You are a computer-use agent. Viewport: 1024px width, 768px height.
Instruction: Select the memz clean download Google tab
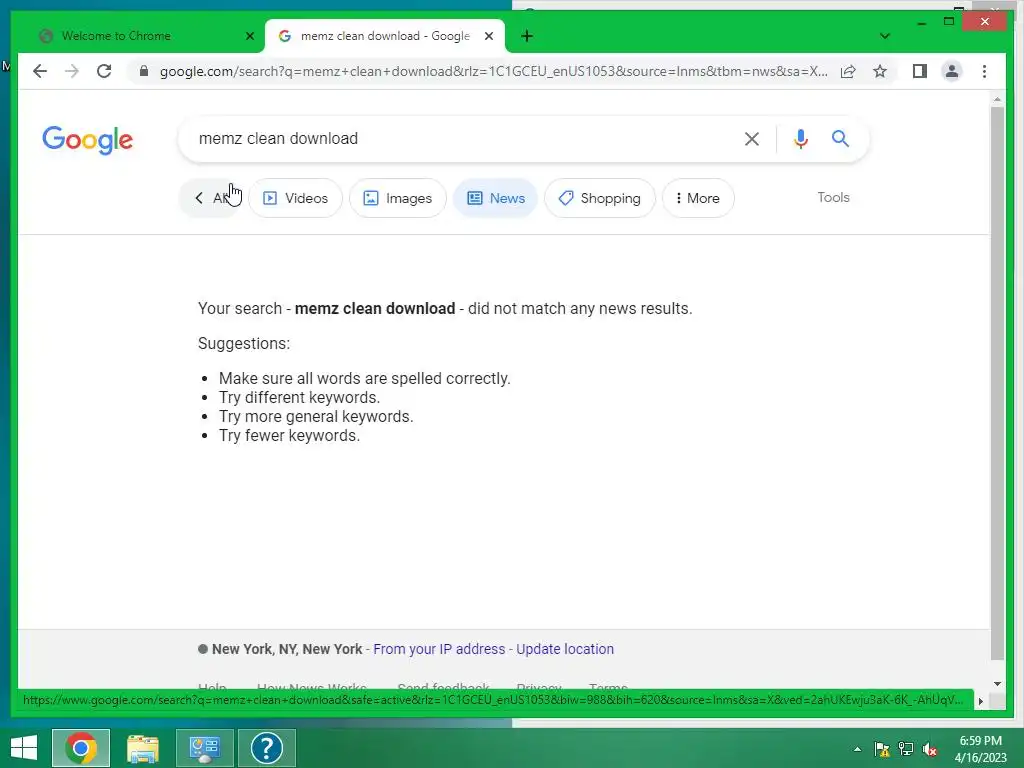point(385,36)
